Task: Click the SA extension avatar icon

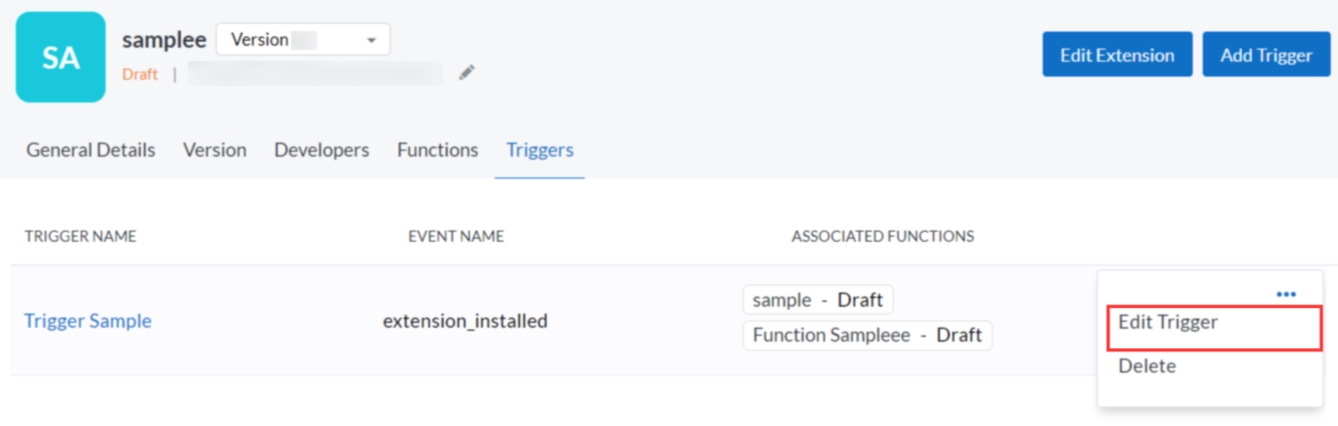Action: tap(61, 57)
